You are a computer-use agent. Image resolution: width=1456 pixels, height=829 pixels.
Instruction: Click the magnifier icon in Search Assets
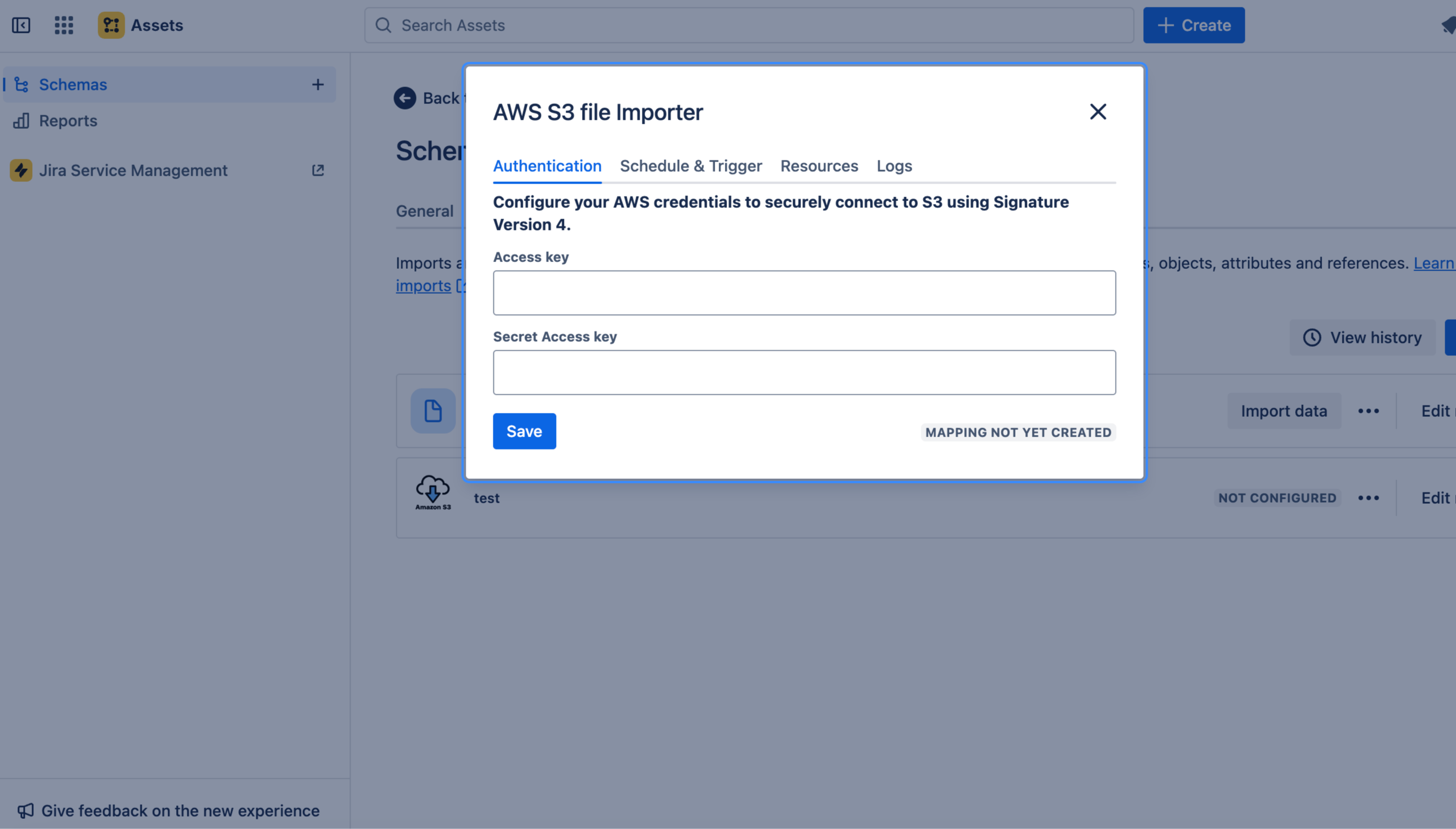pyautogui.click(x=383, y=25)
